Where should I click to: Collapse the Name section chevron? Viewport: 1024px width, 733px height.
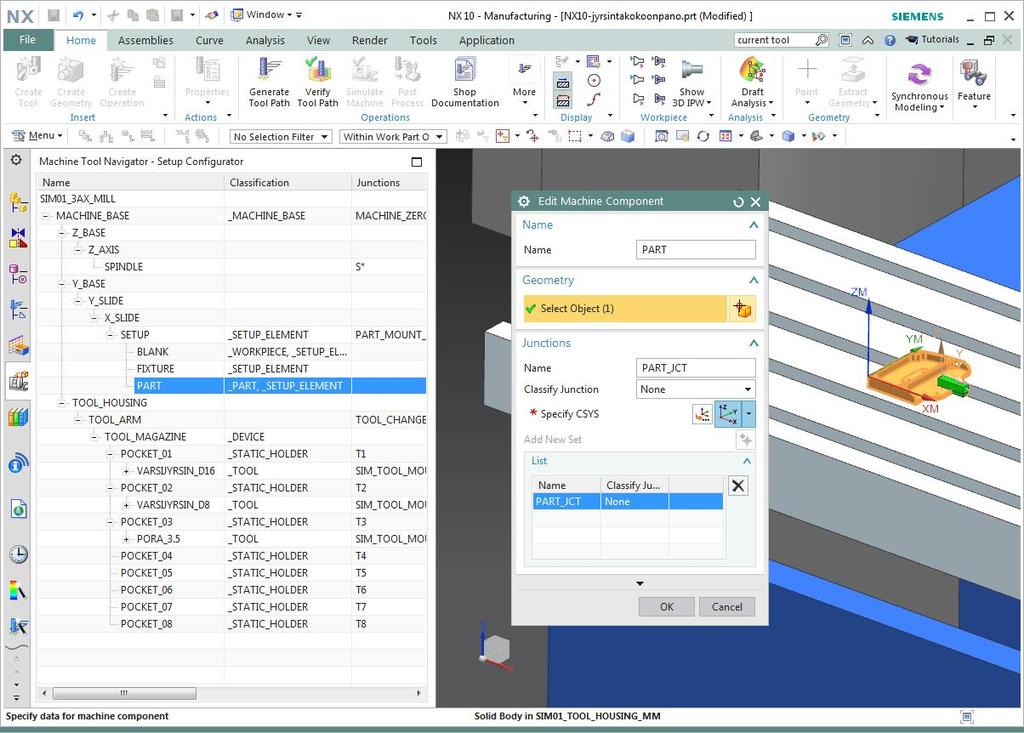pos(753,225)
